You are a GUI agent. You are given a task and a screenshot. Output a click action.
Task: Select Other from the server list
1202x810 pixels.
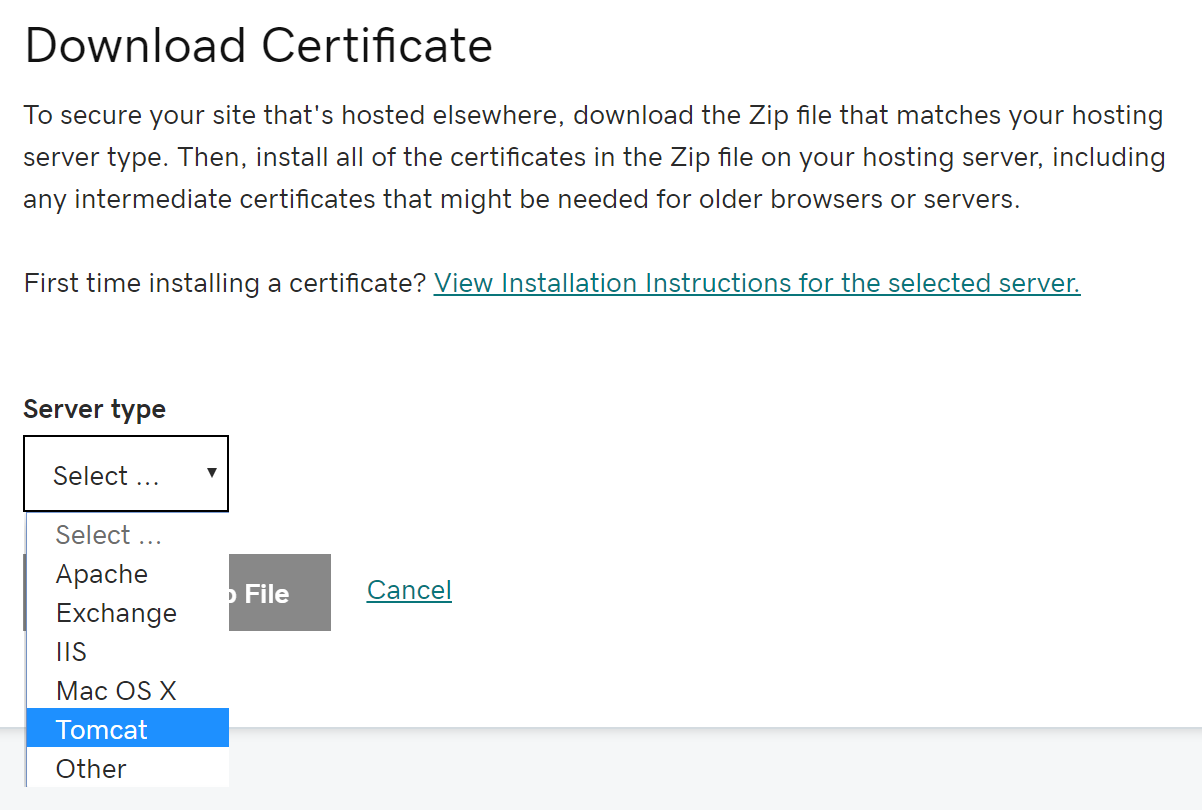point(91,769)
